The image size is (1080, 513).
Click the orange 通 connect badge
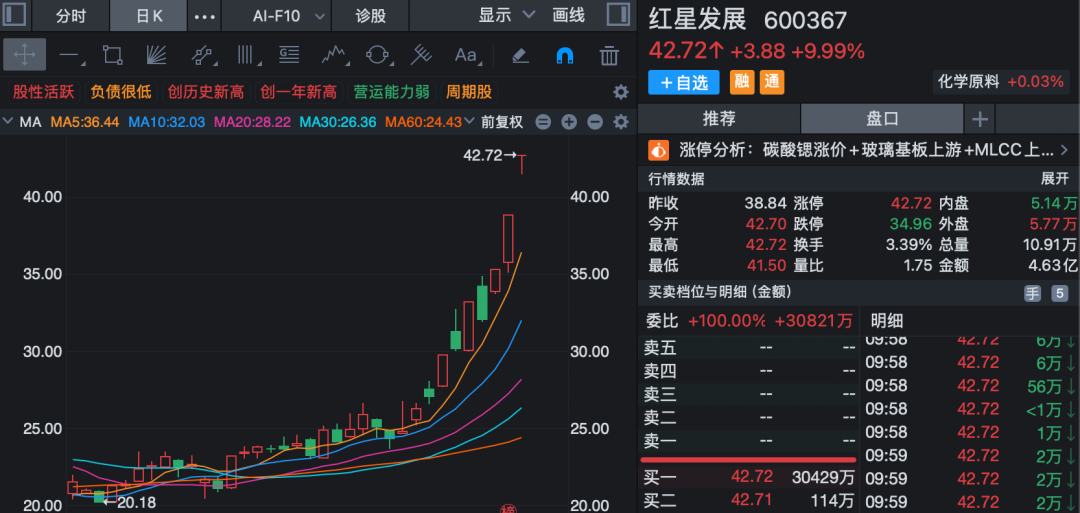tap(772, 83)
